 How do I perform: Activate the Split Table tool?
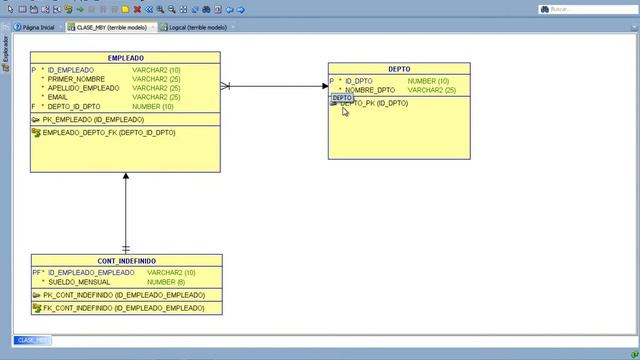(45, 9)
